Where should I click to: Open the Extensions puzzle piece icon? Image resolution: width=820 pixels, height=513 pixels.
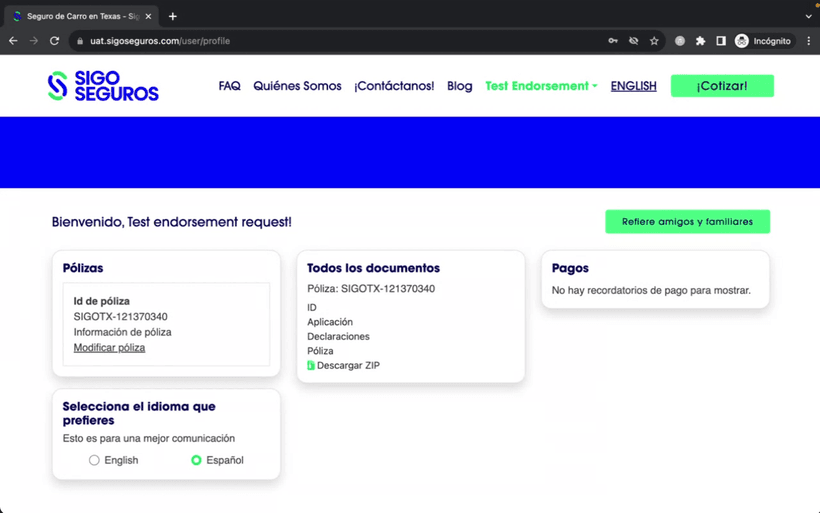click(x=700, y=41)
